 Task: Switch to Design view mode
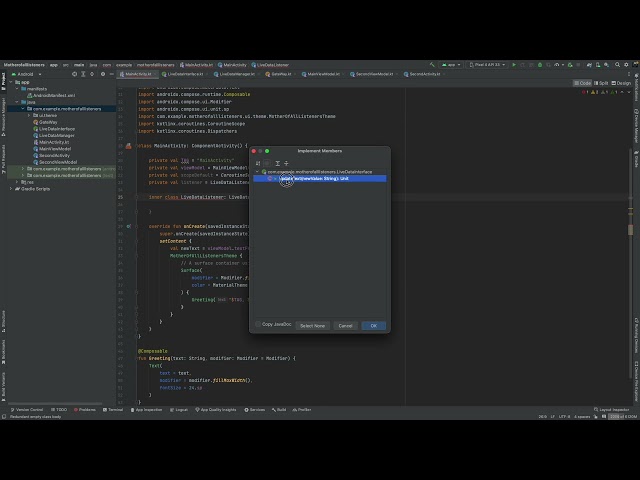621,83
